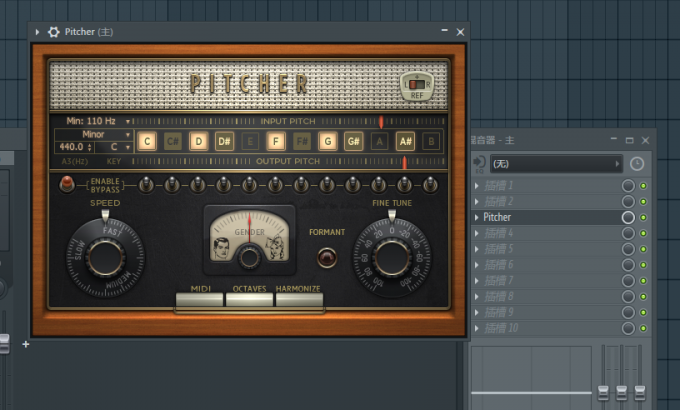Click the plus icon below Pitcher window
680x410 pixels.
point(26,344)
